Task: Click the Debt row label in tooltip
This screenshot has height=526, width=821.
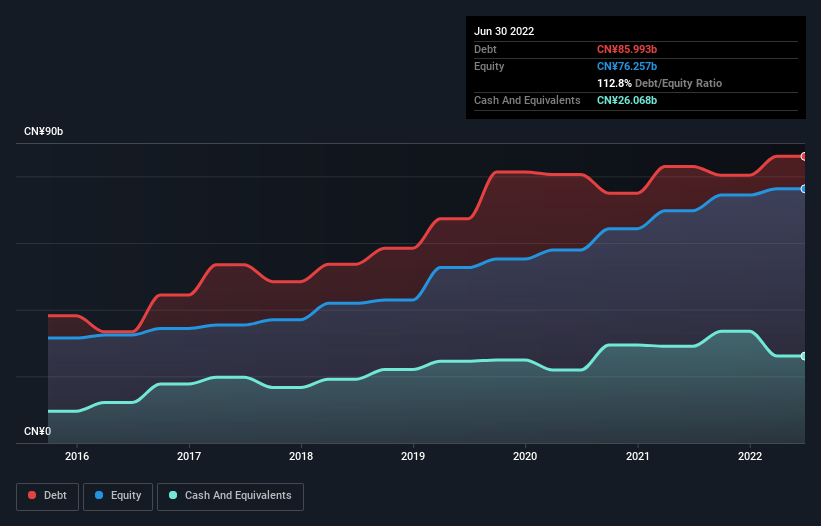Action: (485, 49)
